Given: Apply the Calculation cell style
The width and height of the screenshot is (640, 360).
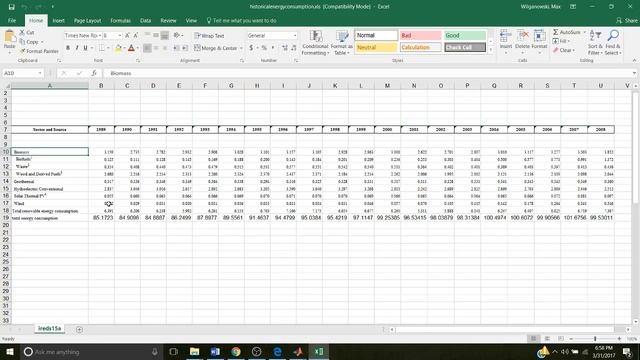Looking at the screenshot, I should click(x=420, y=47).
